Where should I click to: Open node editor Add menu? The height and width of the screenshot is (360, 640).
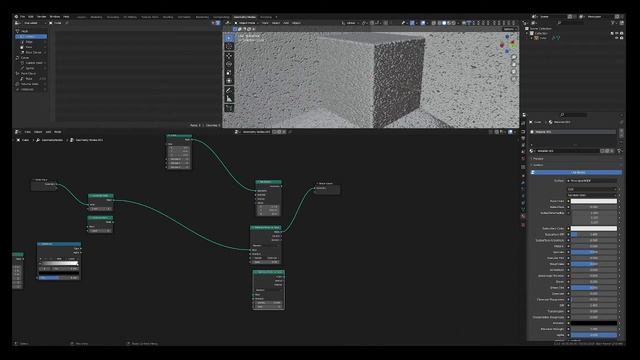coord(48,132)
